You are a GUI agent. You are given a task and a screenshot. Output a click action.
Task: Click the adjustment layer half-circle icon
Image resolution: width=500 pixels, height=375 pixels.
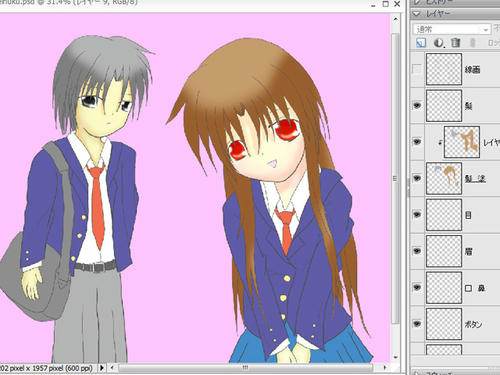pyautogui.click(x=438, y=43)
